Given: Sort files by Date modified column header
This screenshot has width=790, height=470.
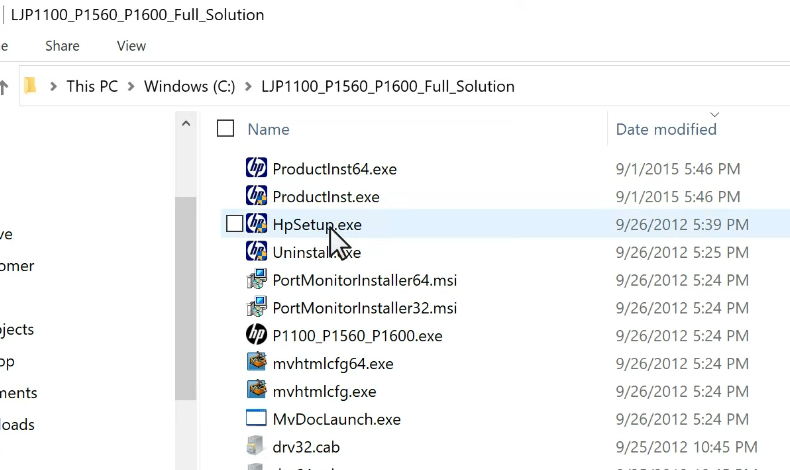Looking at the screenshot, I should (666, 129).
